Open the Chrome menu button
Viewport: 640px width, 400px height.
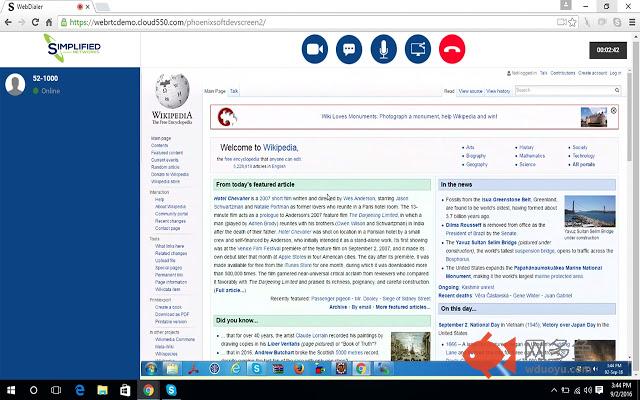click(x=631, y=22)
